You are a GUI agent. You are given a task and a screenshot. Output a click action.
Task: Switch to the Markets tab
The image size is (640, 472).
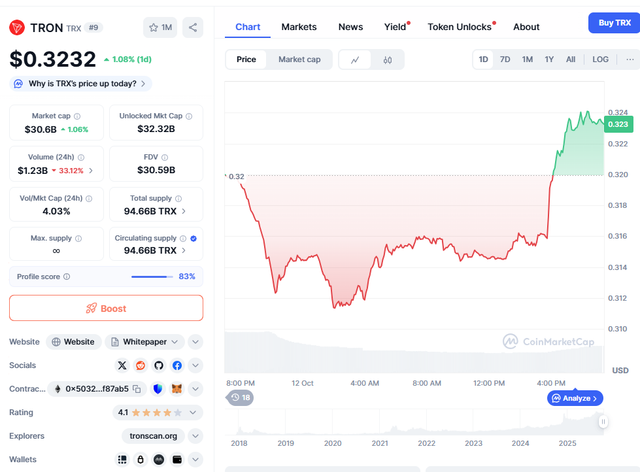click(x=299, y=27)
